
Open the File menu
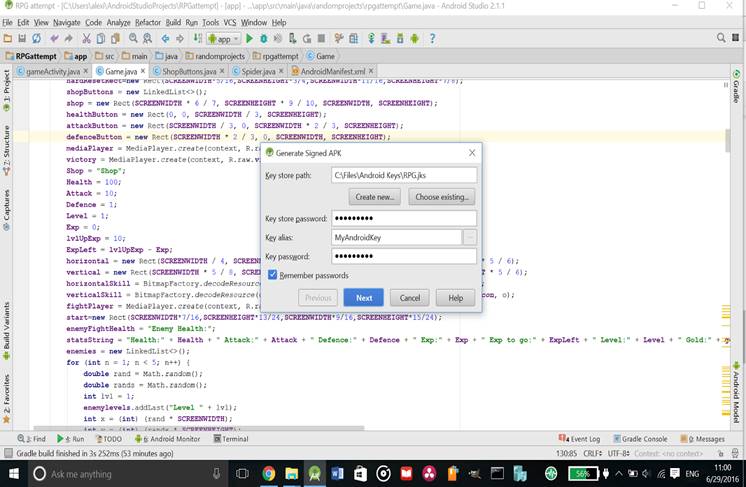pyautogui.click(x=7, y=22)
